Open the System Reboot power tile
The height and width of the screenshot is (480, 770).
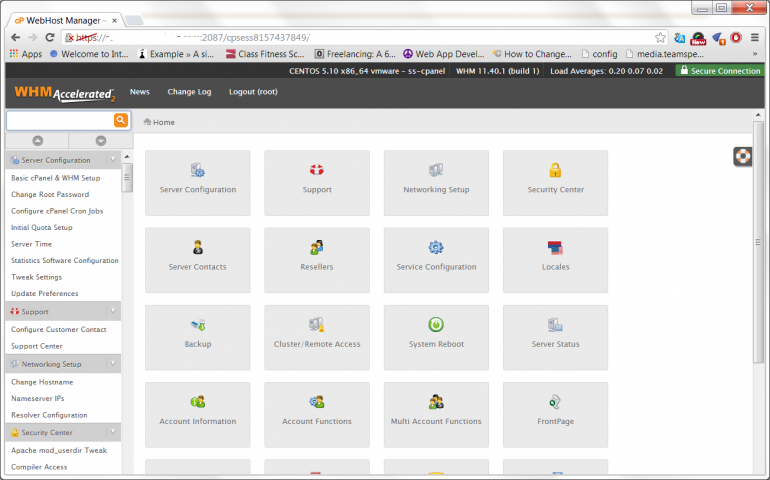[436, 338]
